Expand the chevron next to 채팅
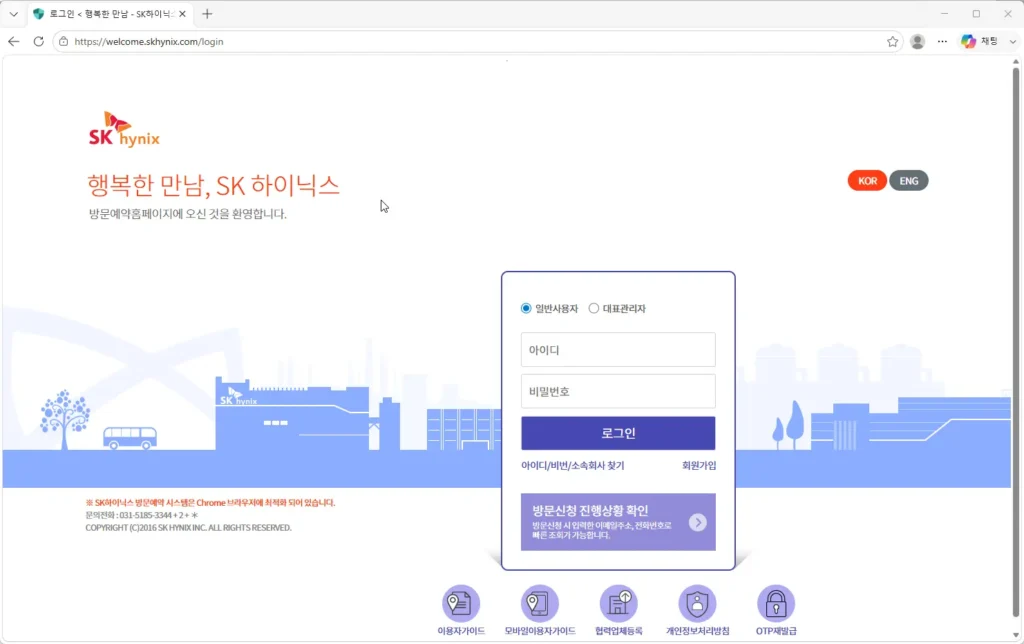The width and height of the screenshot is (1024, 644). [1013, 41]
